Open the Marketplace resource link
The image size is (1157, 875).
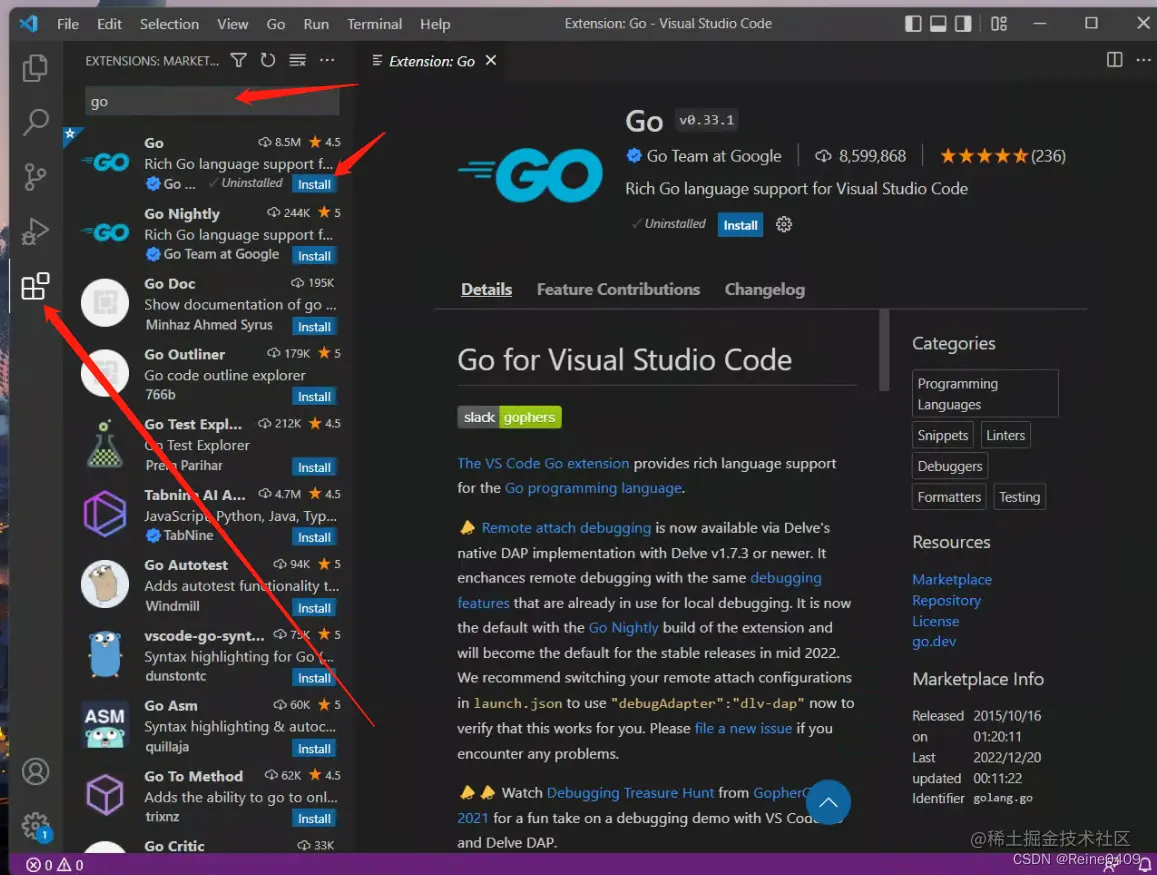pyautogui.click(x=952, y=579)
